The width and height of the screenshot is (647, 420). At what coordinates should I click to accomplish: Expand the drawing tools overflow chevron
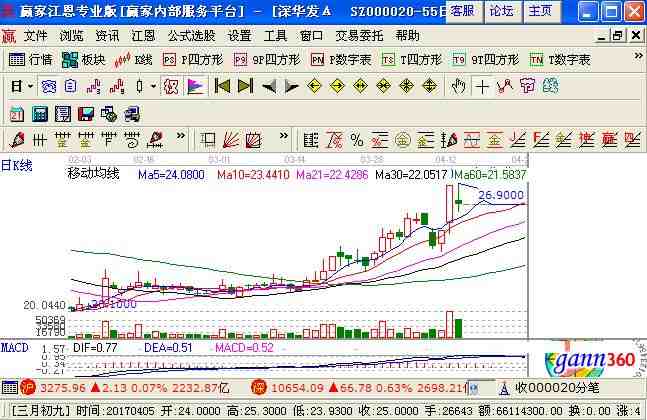pos(180,136)
